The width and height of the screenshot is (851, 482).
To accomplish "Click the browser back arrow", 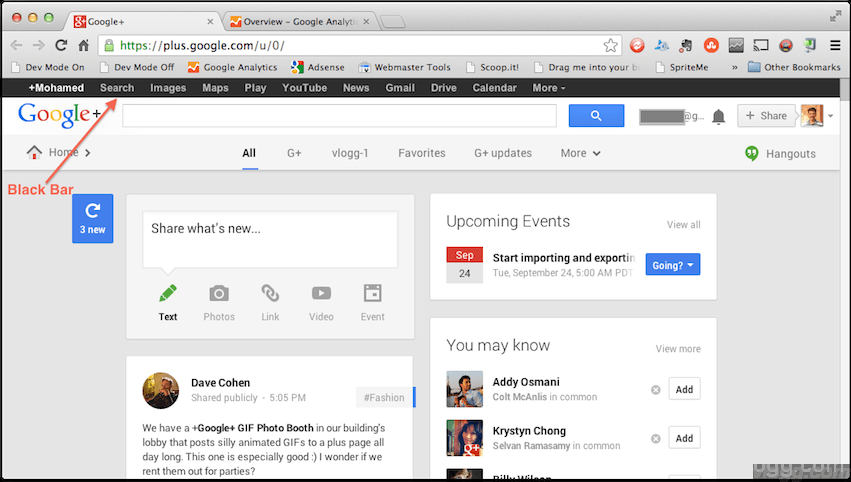I will coord(16,46).
